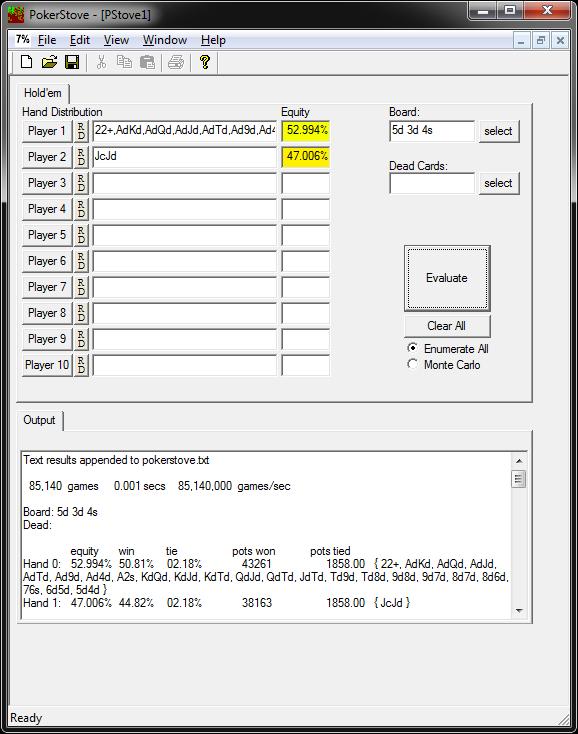Click the New document toolbar icon
The image size is (578, 734).
pos(26,62)
